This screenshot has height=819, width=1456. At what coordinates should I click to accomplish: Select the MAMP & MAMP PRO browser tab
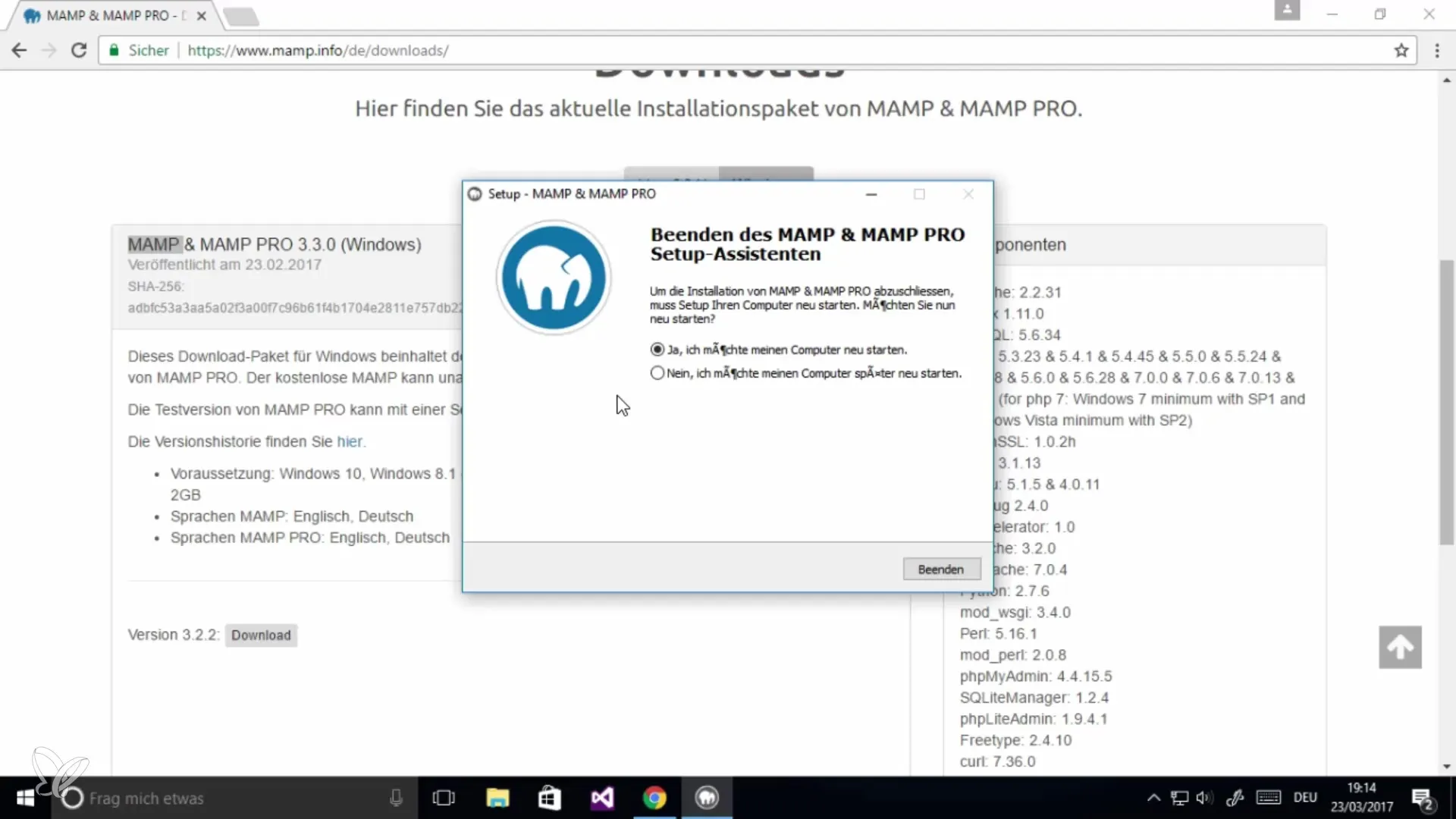click(x=114, y=15)
